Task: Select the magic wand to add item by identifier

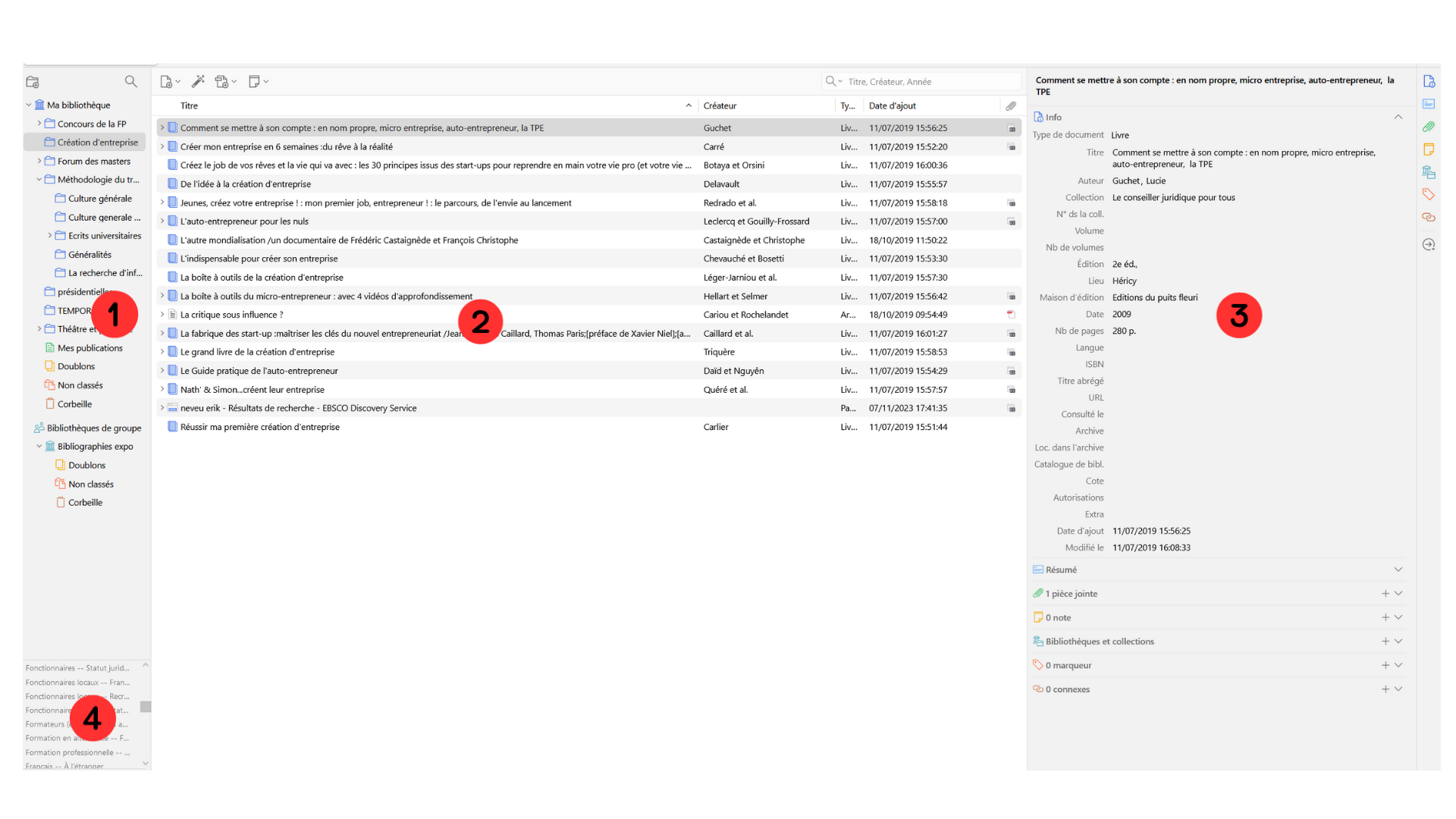Action: pyautogui.click(x=199, y=81)
